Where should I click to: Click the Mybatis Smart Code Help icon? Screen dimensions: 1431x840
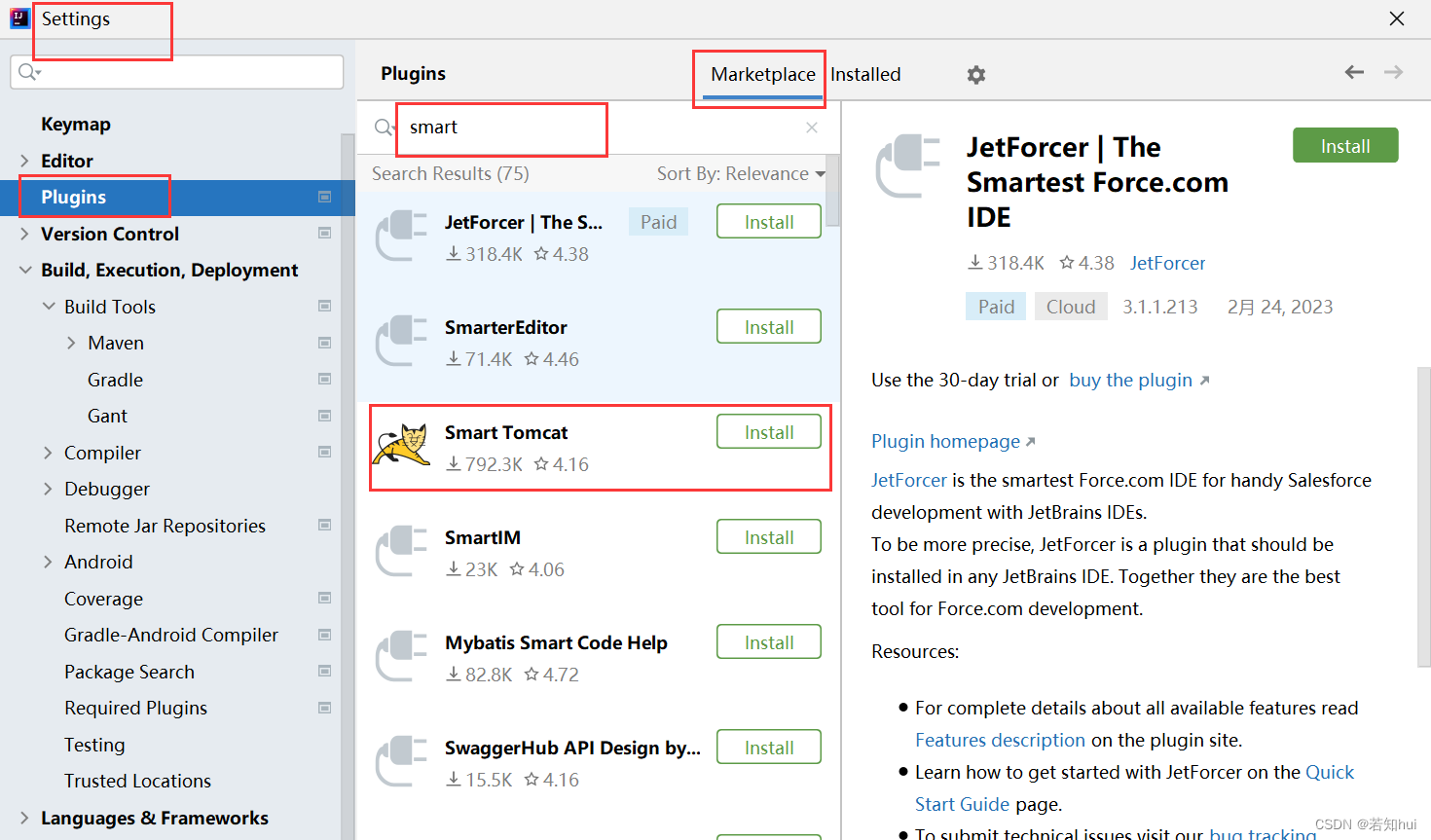(x=402, y=656)
